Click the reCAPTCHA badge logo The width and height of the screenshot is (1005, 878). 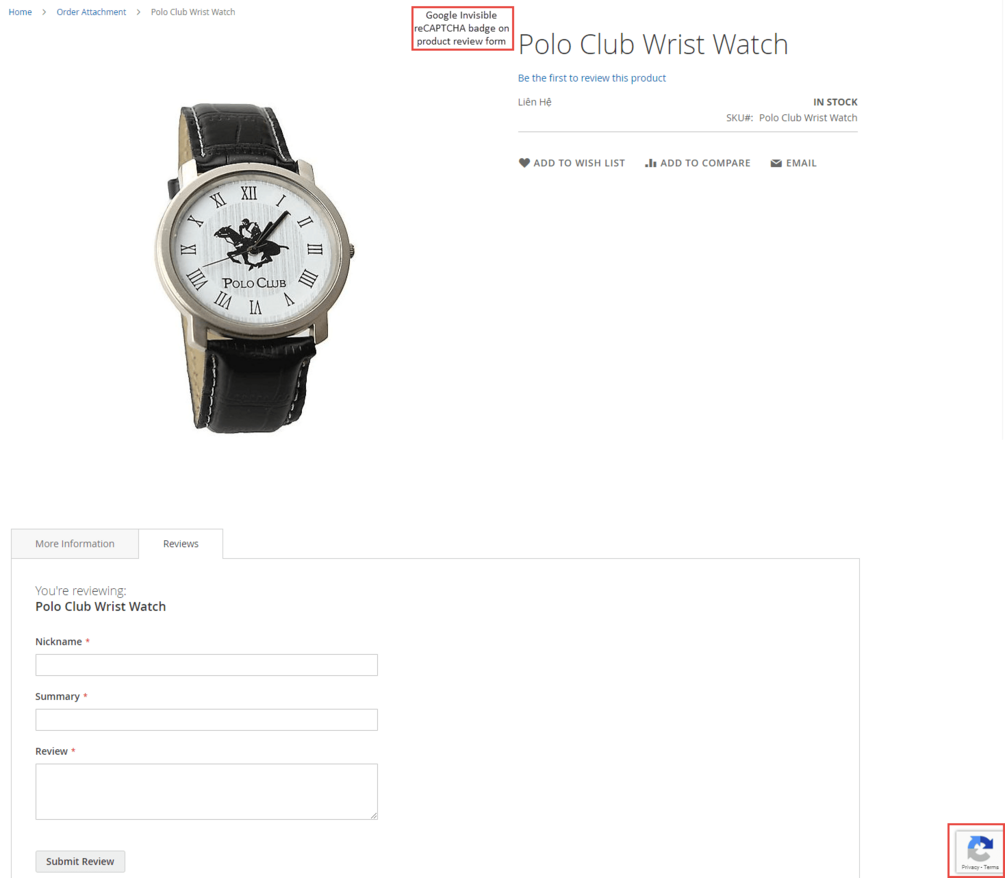click(980, 849)
